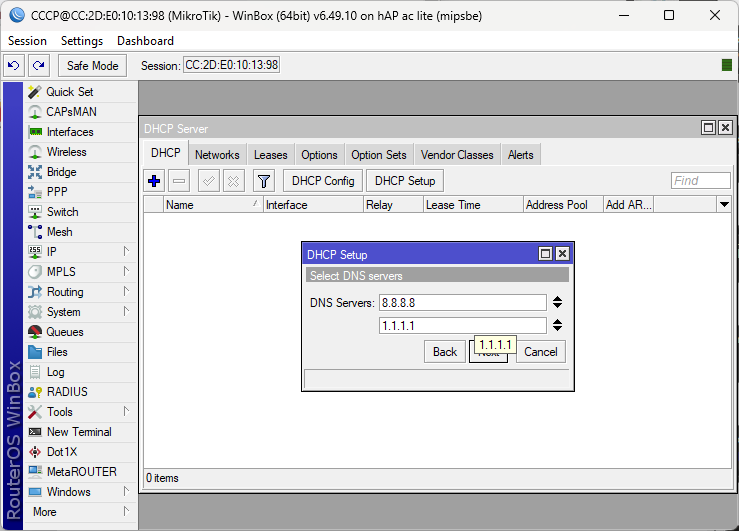This screenshot has width=739, height=531.
Task: Expand the Tools submenu
Action: tap(126, 411)
